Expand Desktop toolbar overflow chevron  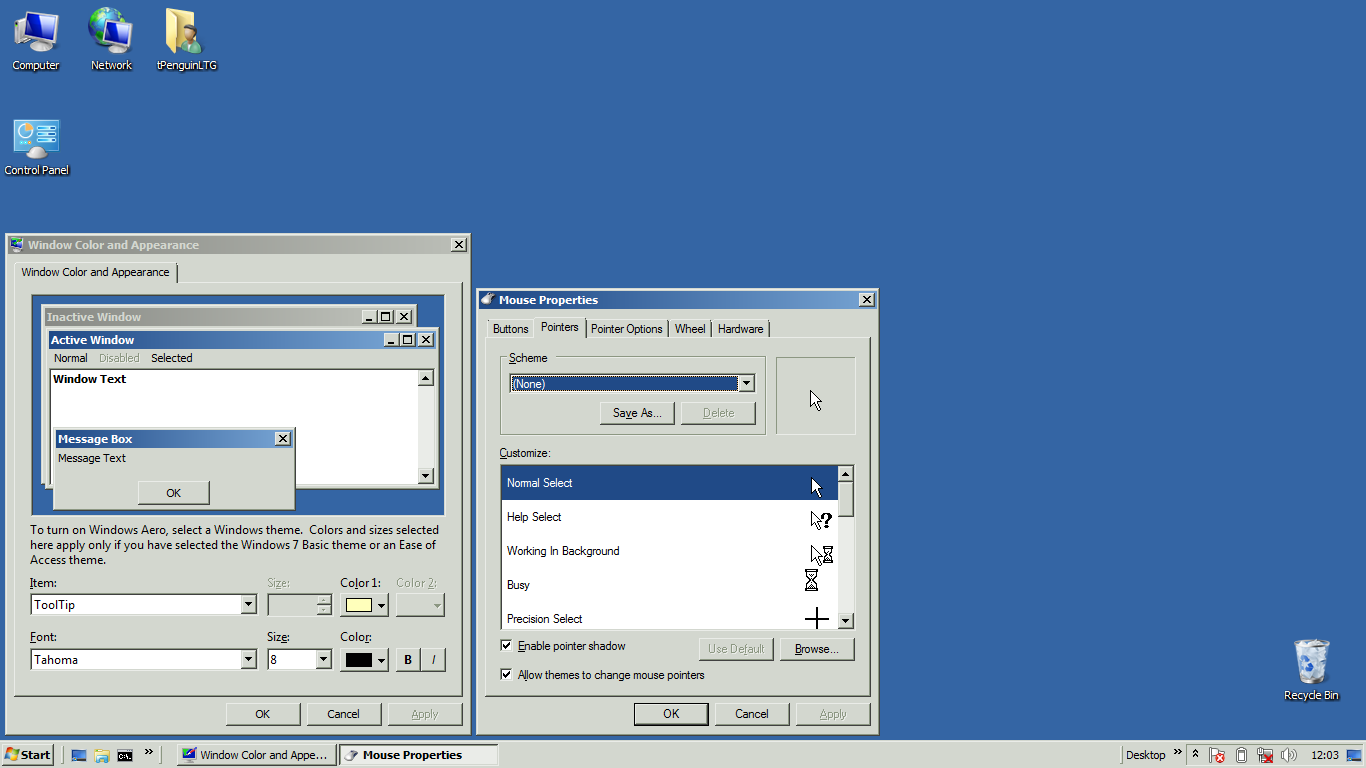(x=1178, y=752)
